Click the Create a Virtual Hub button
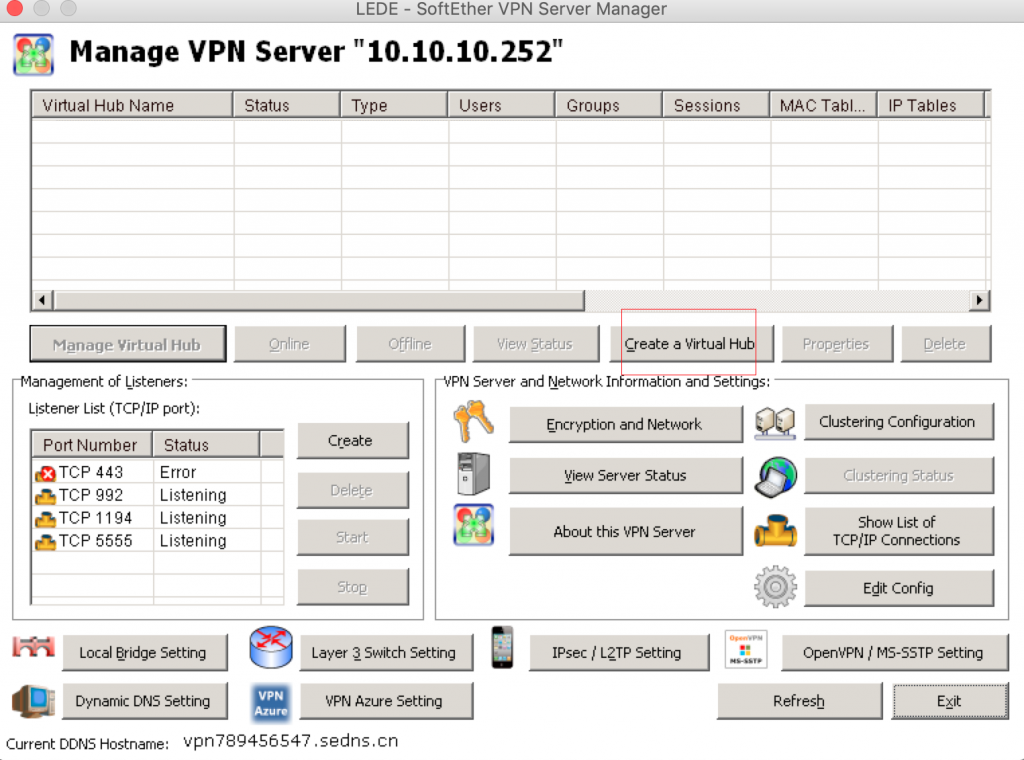This screenshot has width=1024, height=760. click(691, 344)
